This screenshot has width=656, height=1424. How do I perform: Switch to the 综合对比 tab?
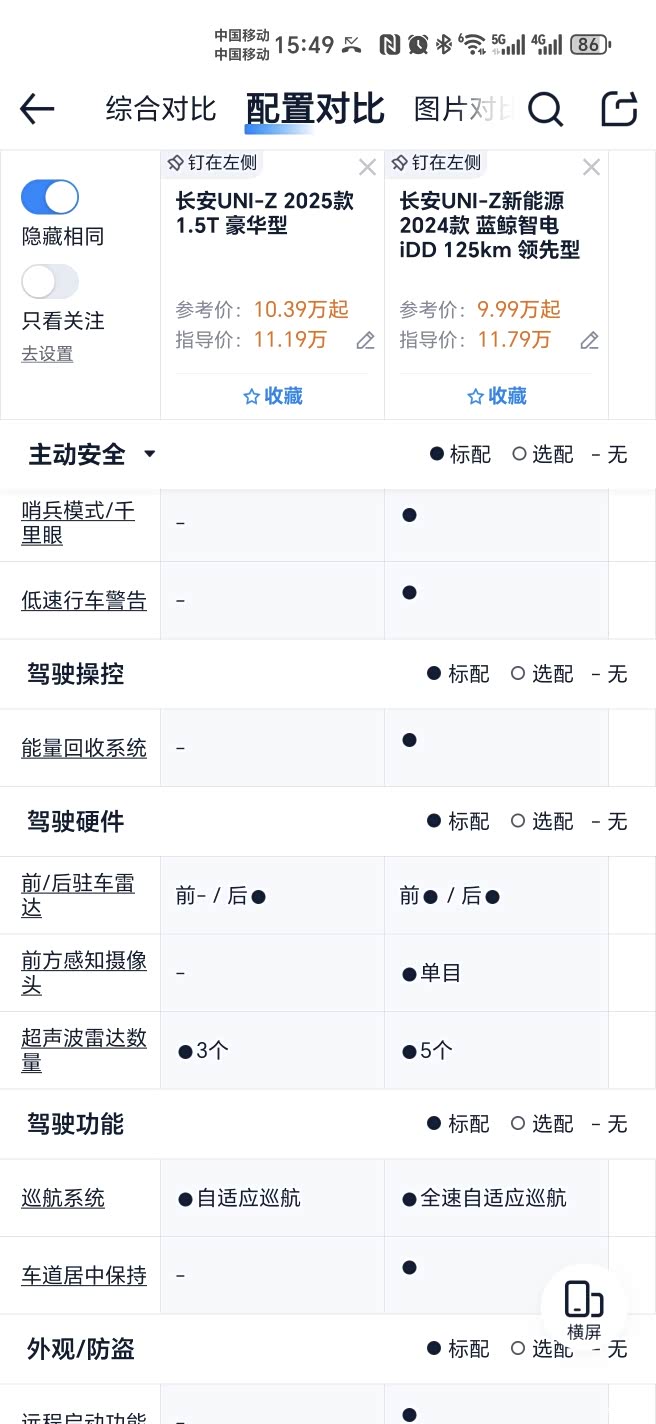161,109
